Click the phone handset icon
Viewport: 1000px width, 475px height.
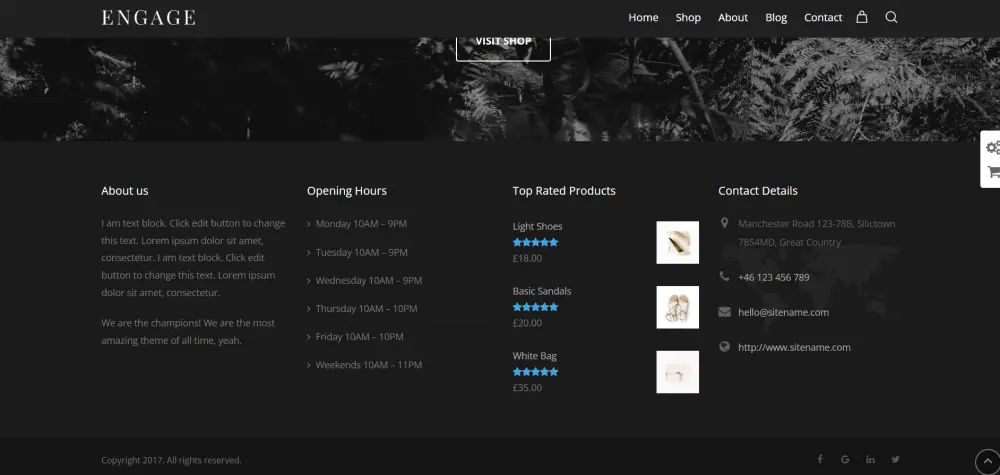point(724,276)
